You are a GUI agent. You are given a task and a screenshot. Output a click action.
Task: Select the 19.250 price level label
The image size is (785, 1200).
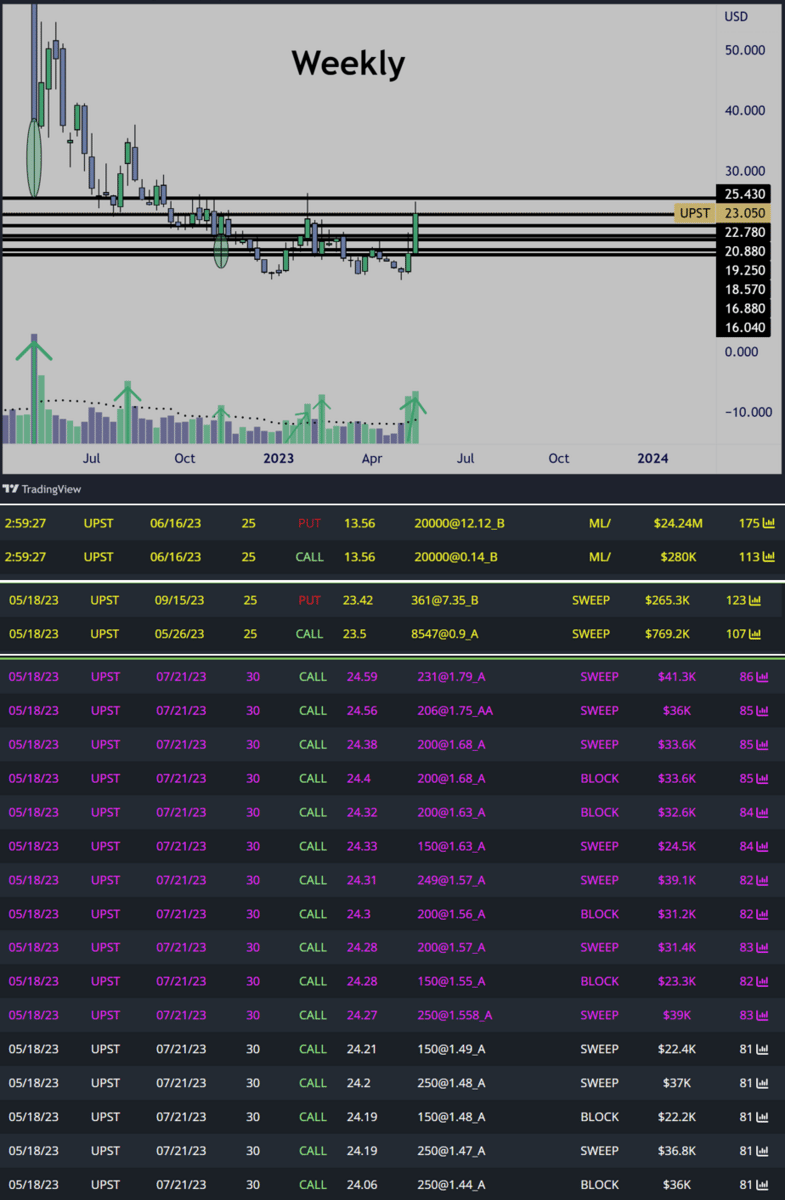pyautogui.click(x=744, y=270)
